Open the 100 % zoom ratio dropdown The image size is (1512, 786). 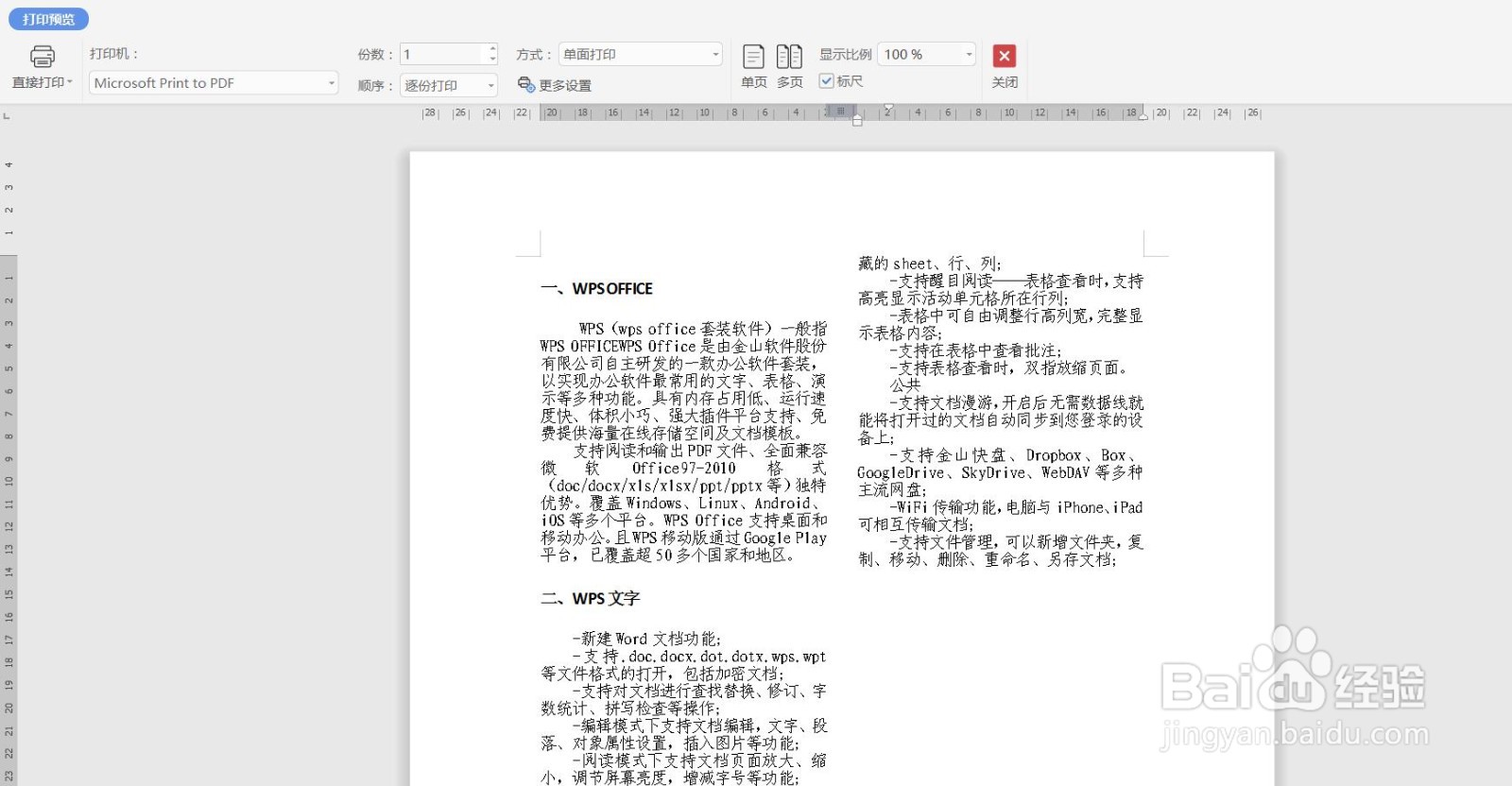pos(927,54)
